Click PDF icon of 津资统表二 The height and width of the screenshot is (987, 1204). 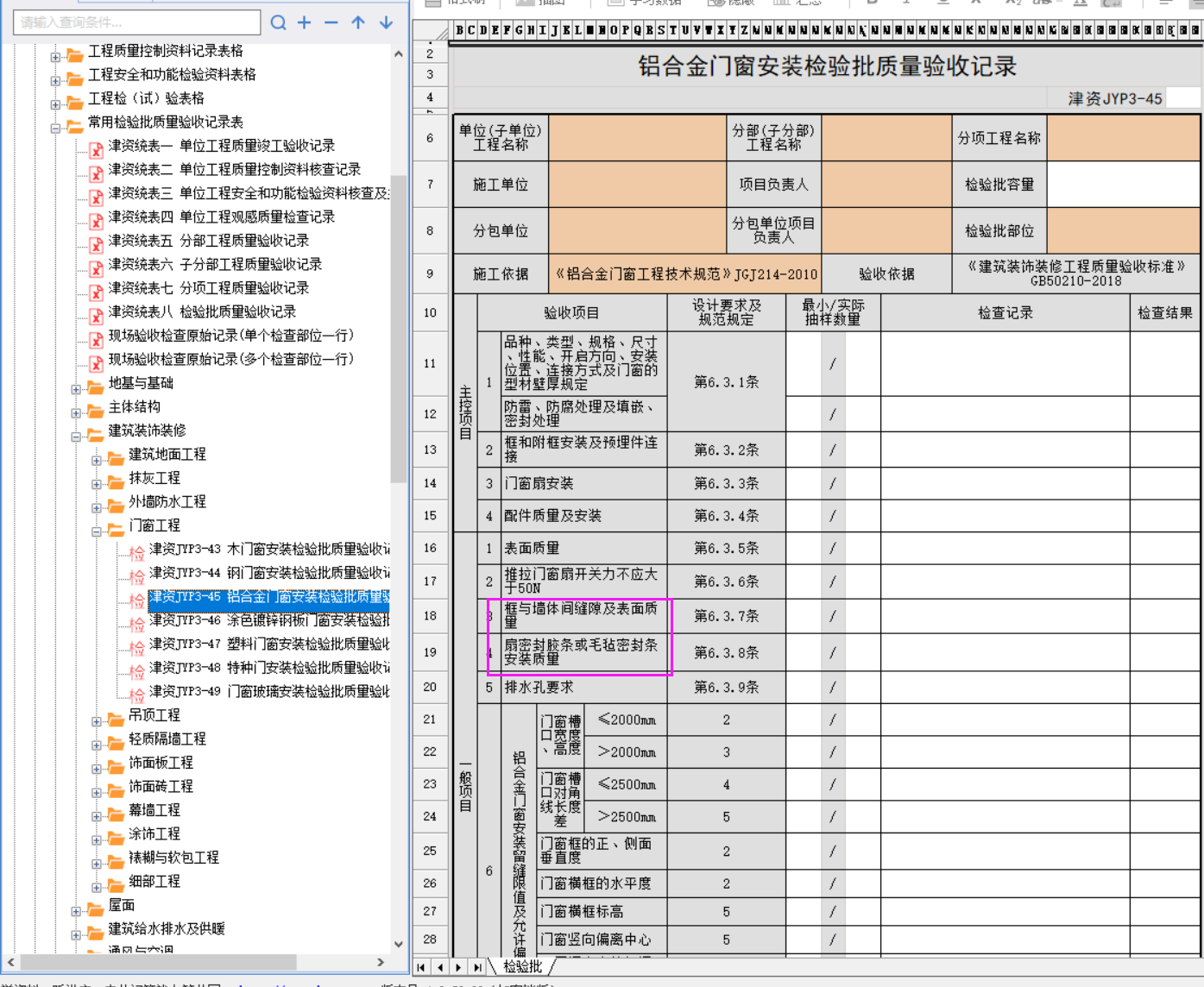pyautogui.click(x=97, y=173)
